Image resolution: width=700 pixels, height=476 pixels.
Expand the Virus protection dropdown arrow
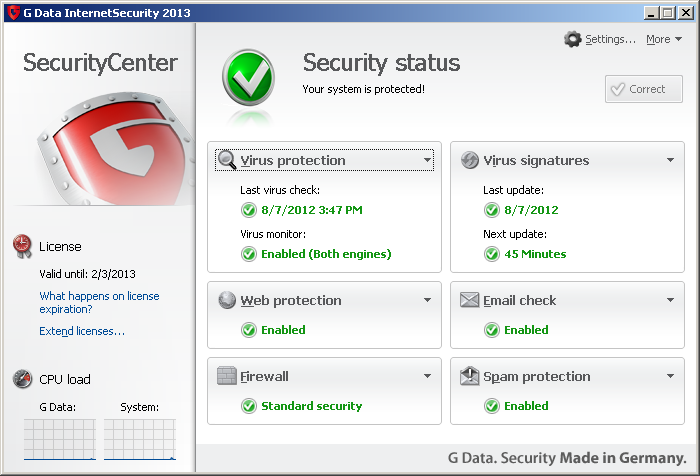click(x=427, y=160)
